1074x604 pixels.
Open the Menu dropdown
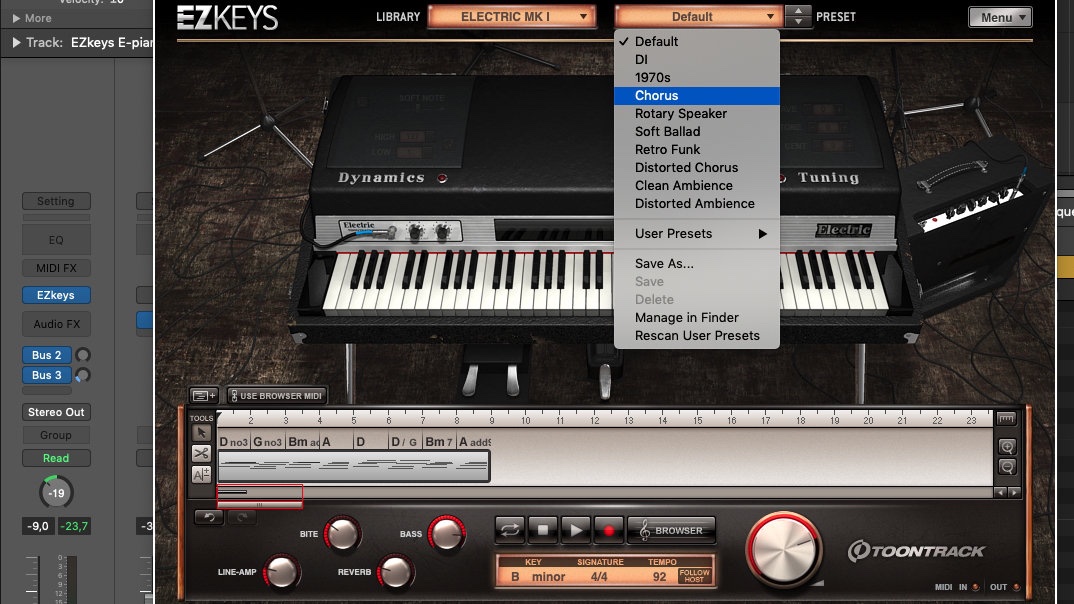point(1000,17)
